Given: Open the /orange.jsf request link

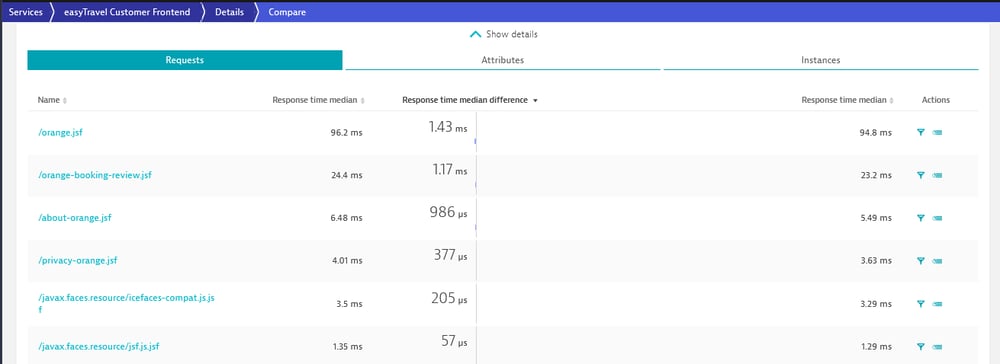Looking at the screenshot, I should 60,133.
